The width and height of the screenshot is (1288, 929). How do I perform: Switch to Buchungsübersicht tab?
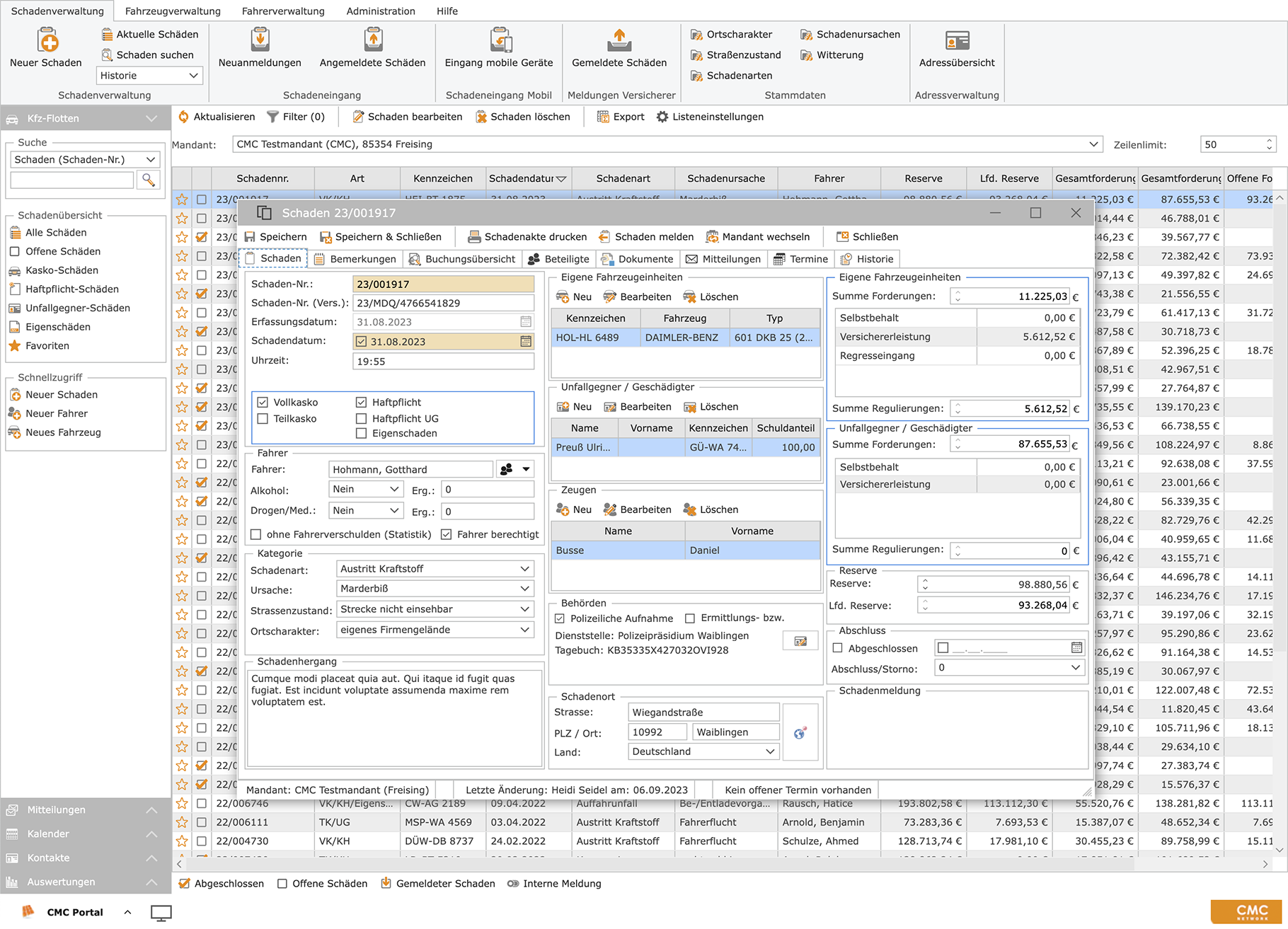coord(463,260)
